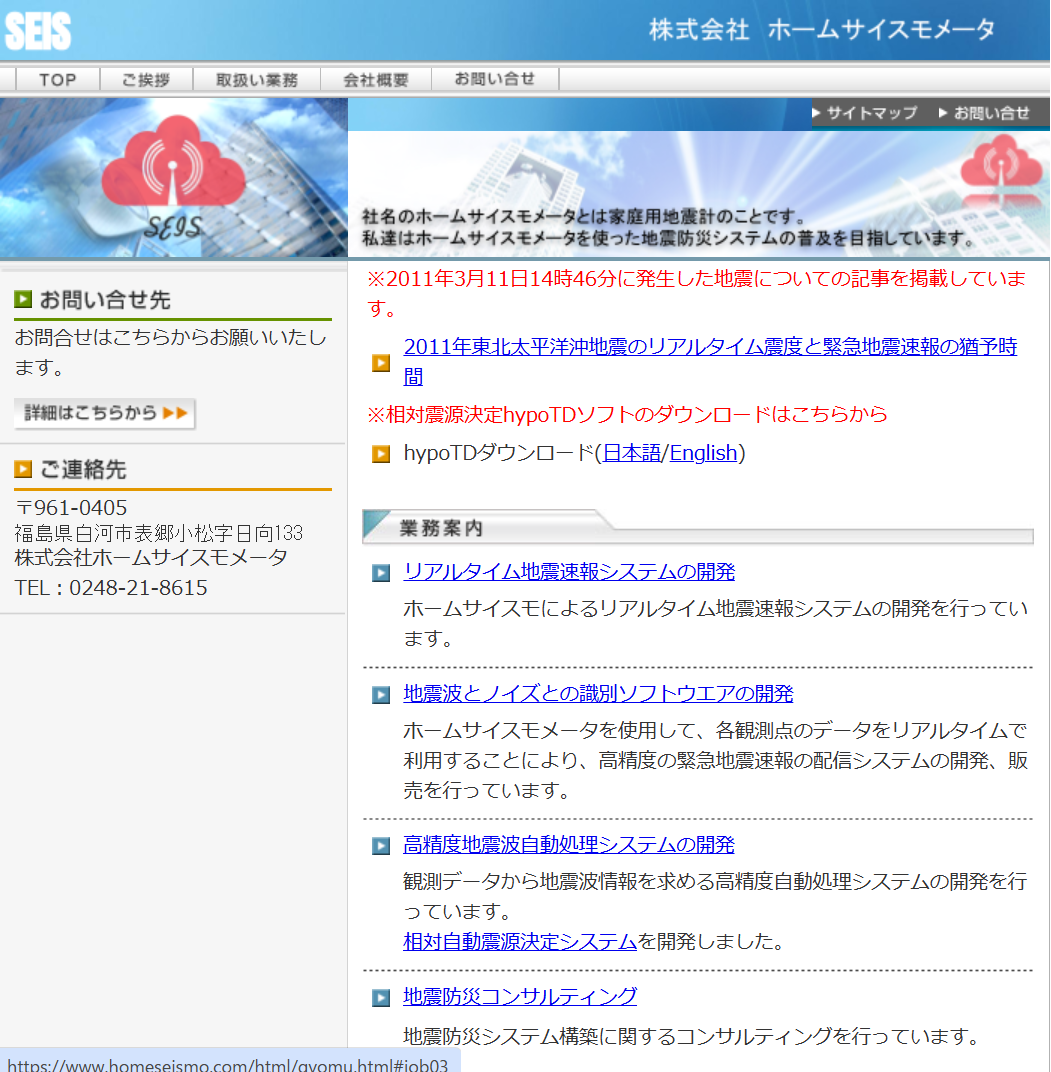Image resolution: width=1051 pixels, height=1072 pixels.
Task: Click the 詳細はこちらから button
Action: click(x=104, y=414)
